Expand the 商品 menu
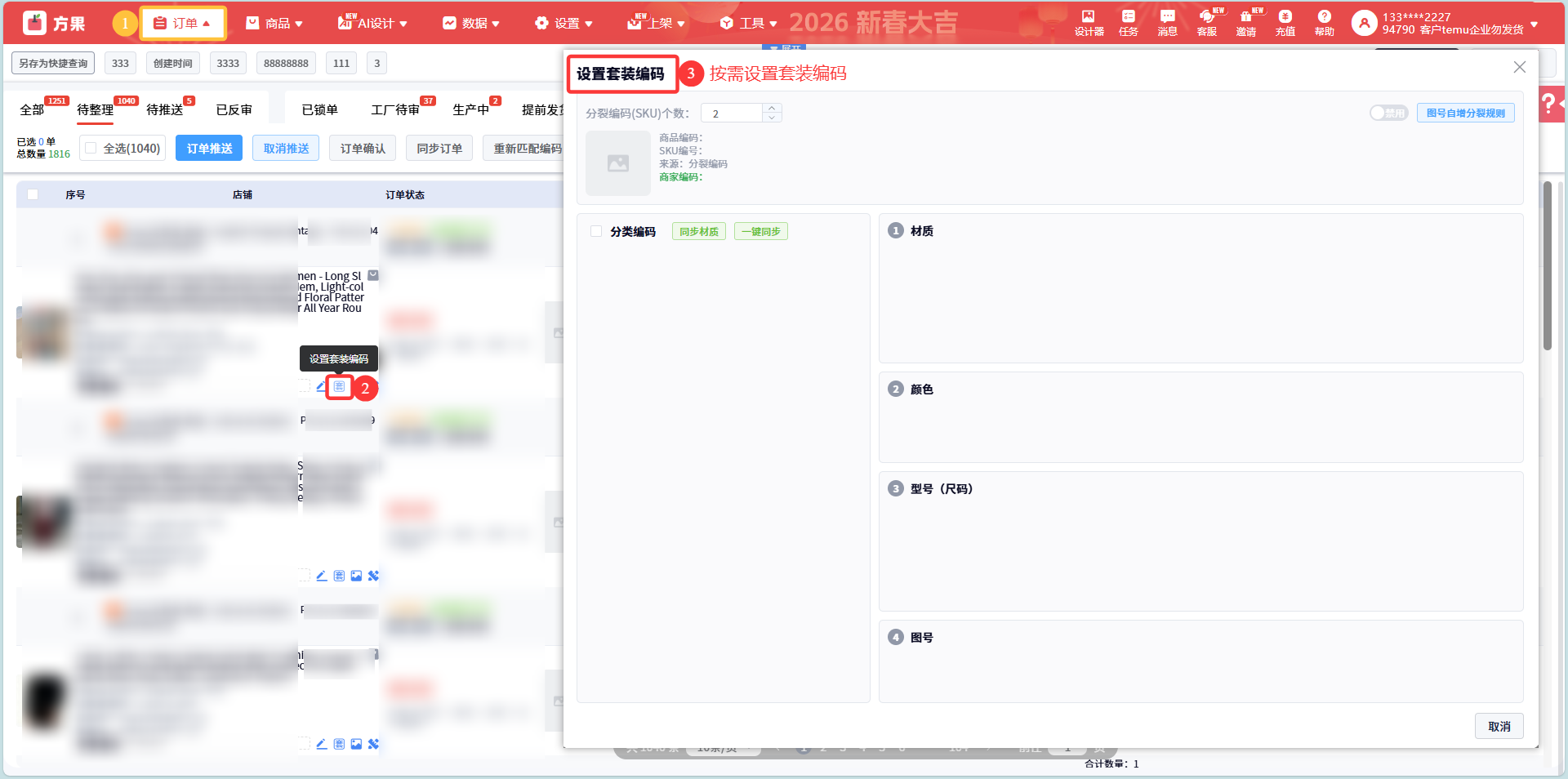 275,23
